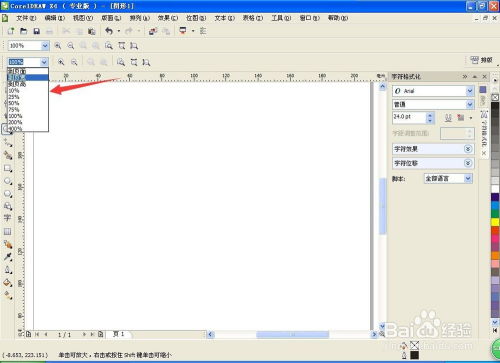Choose 10% in the zoom list

click(x=28, y=91)
